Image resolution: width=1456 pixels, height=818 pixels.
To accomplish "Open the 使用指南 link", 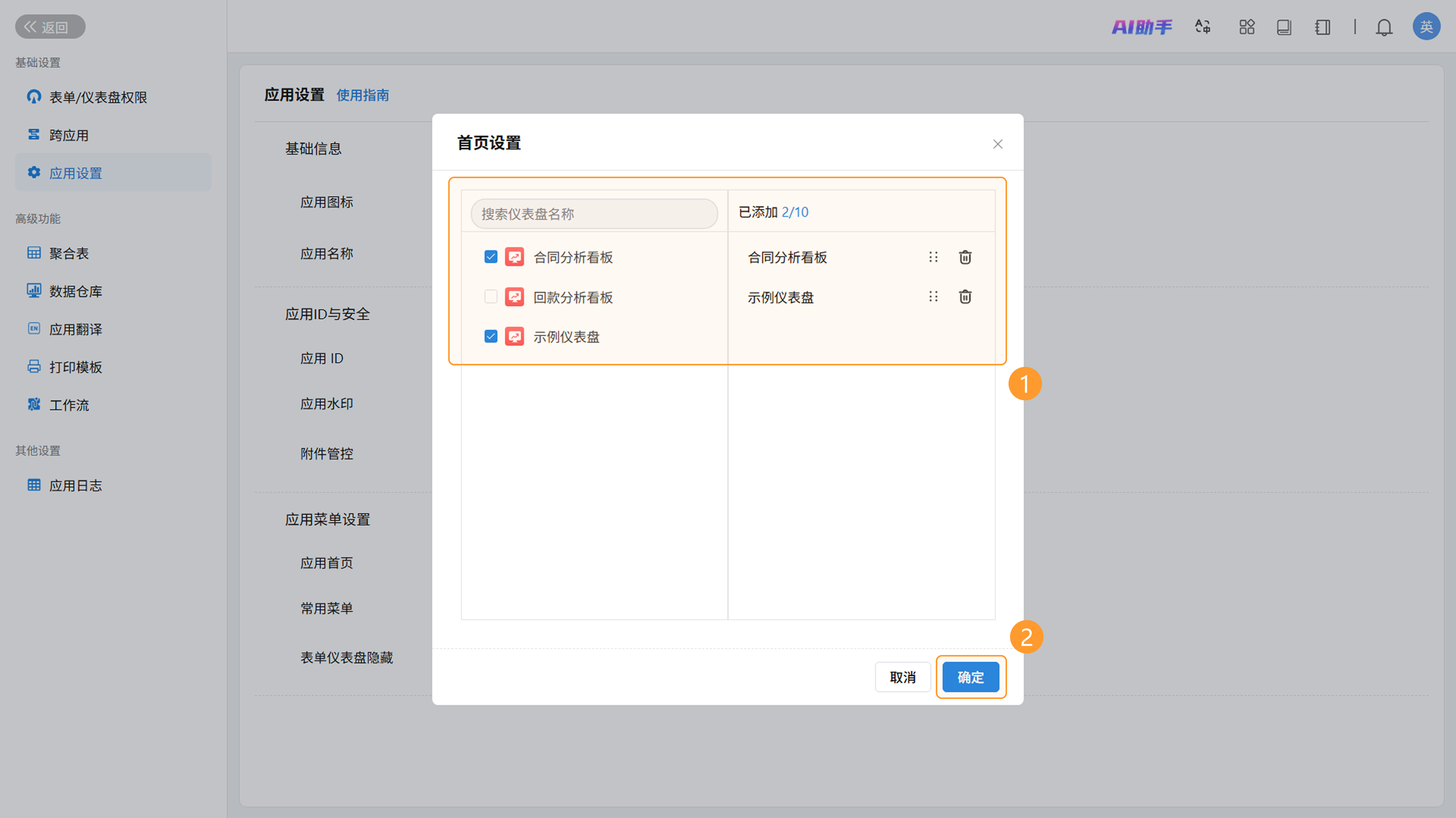I will tap(362, 95).
